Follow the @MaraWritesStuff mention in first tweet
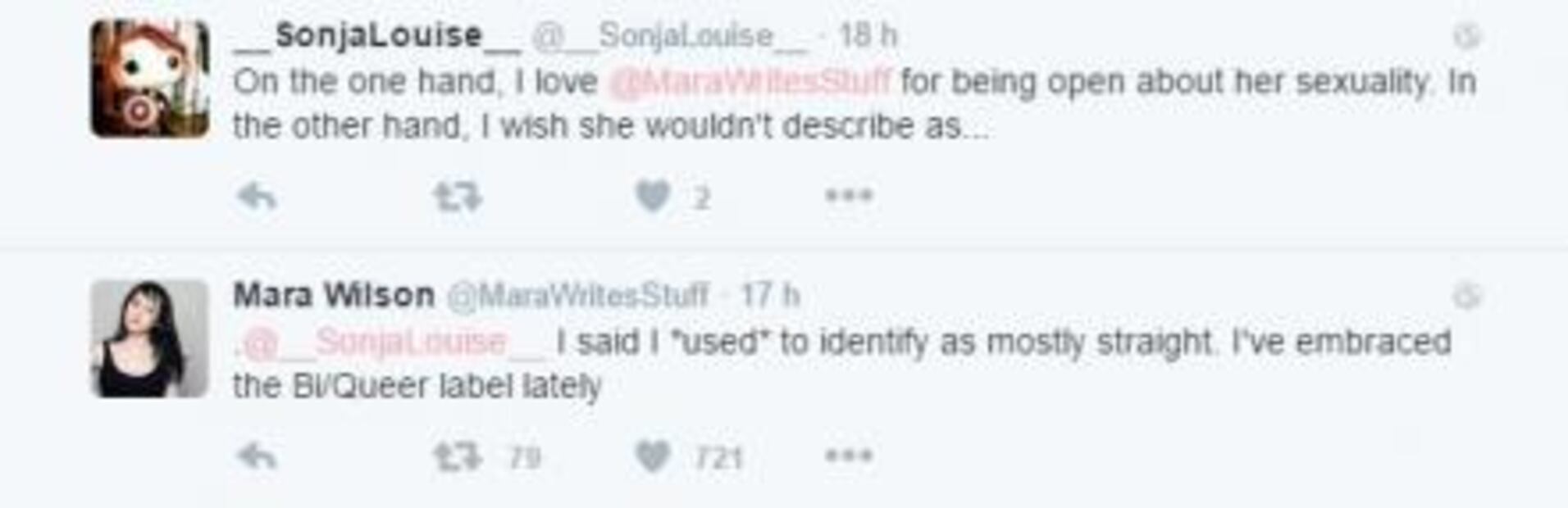The height and width of the screenshot is (508, 1568). click(750, 82)
